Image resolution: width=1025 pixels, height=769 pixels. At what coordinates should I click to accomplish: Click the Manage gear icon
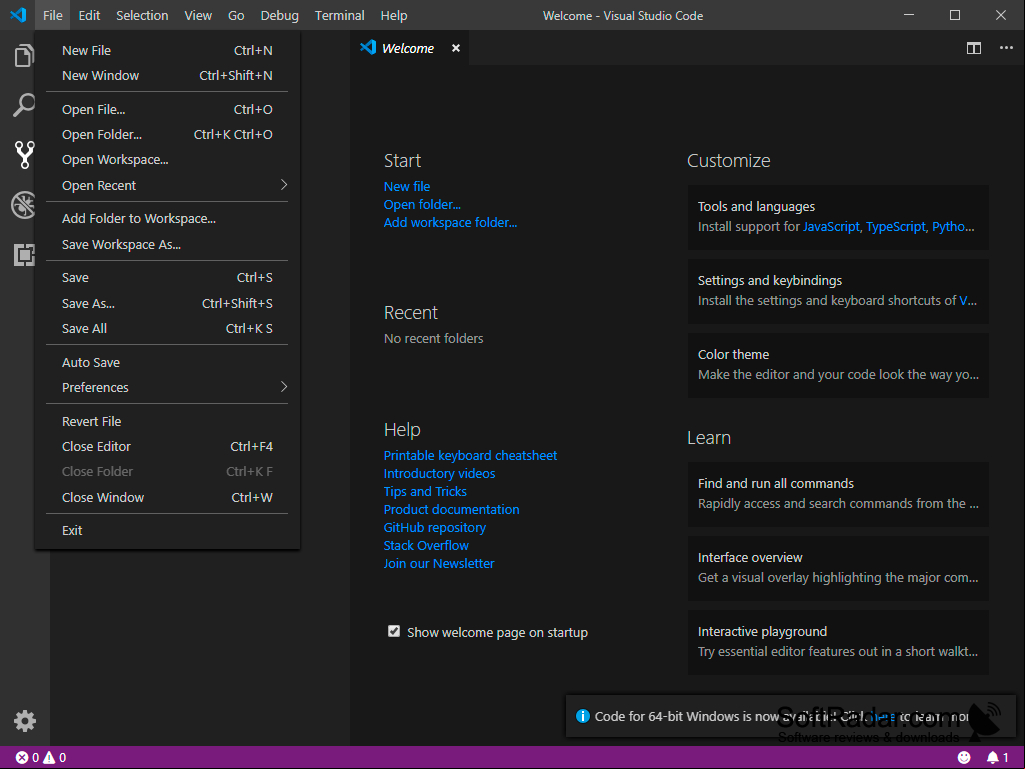pyautogui.click(x=25, y=721)
